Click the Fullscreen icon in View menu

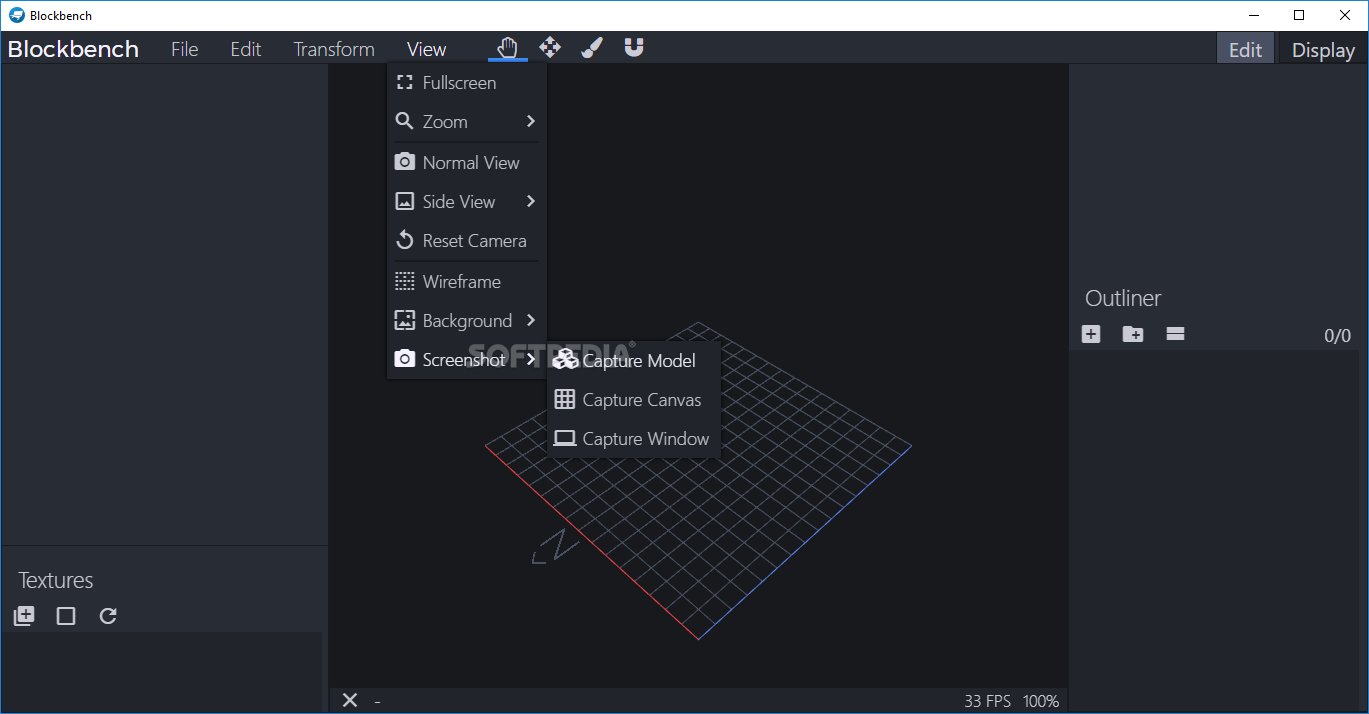click(404, 83)
